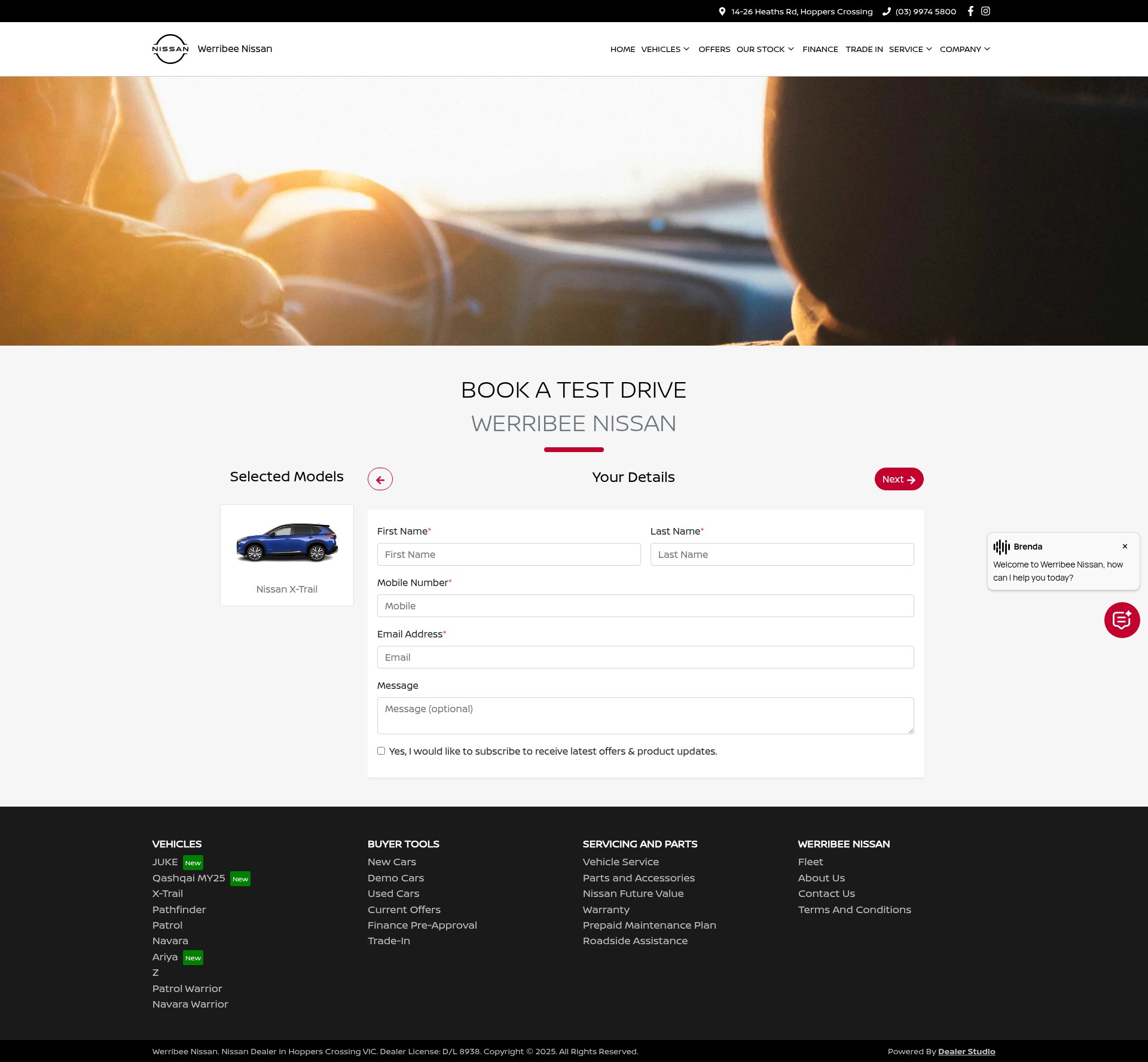The image size is (1148, 1062).
Task: Open OFFERS in the navigation bar
Action: pos(714,49)
